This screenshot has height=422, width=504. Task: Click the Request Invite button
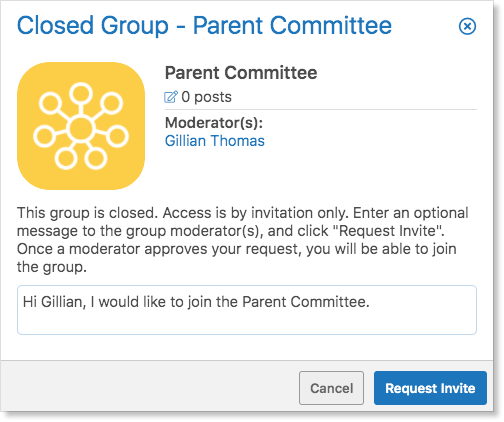[430, 388]
